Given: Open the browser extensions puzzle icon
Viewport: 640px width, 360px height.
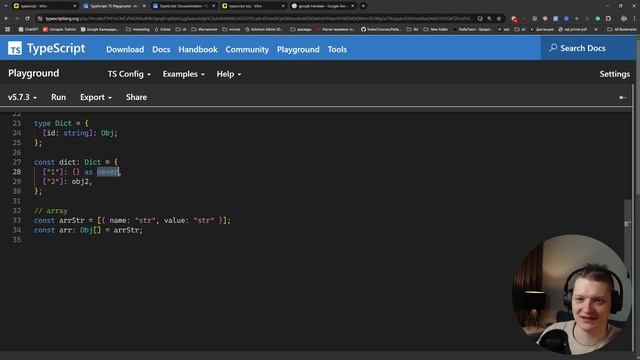Looking at the screenshot, I should click(608, 19).
